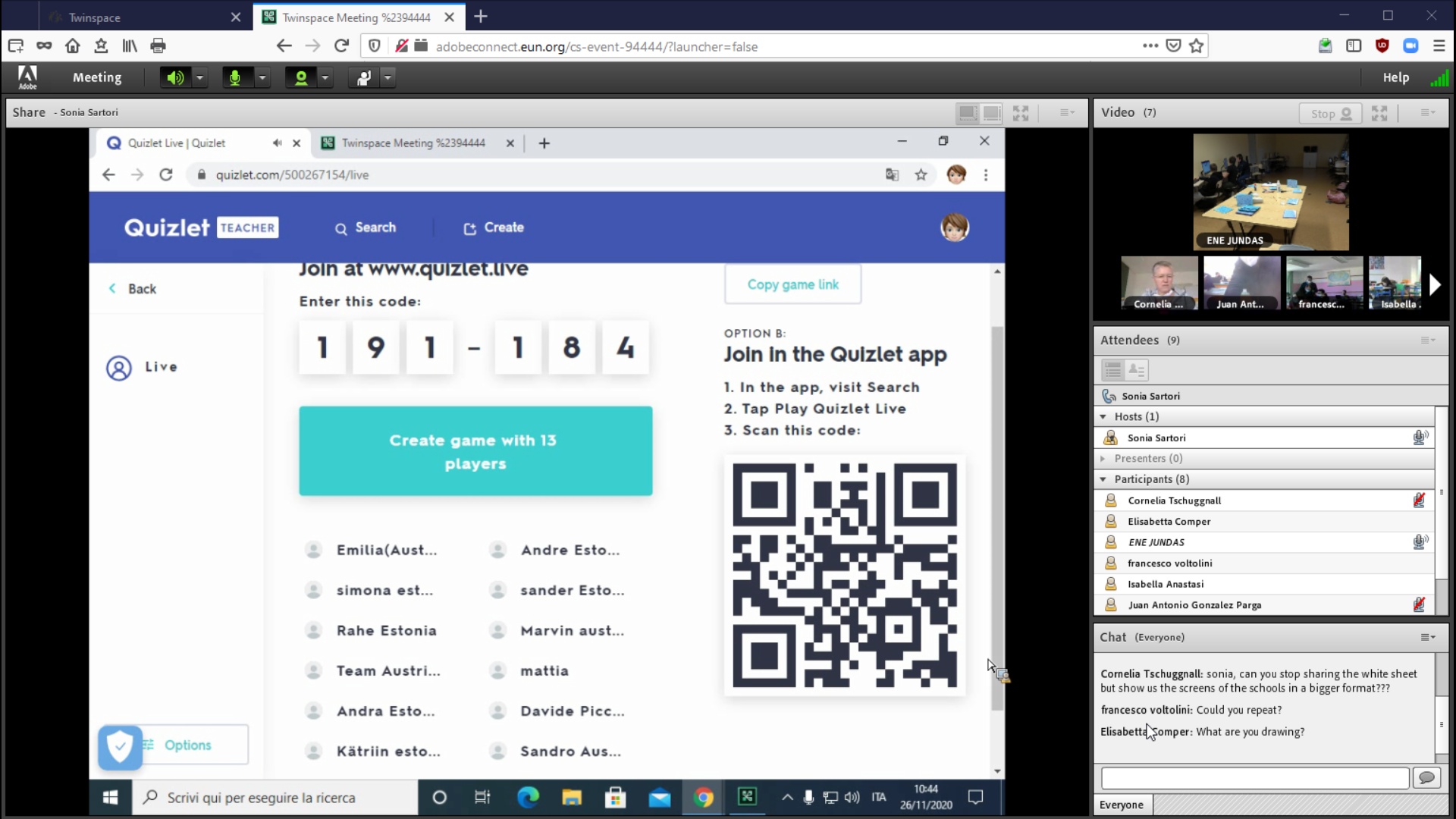The width and height of the screenshot is (1456, 819).
Task: Open Attendees pod options menu
Action: [x=1427, y=340]
